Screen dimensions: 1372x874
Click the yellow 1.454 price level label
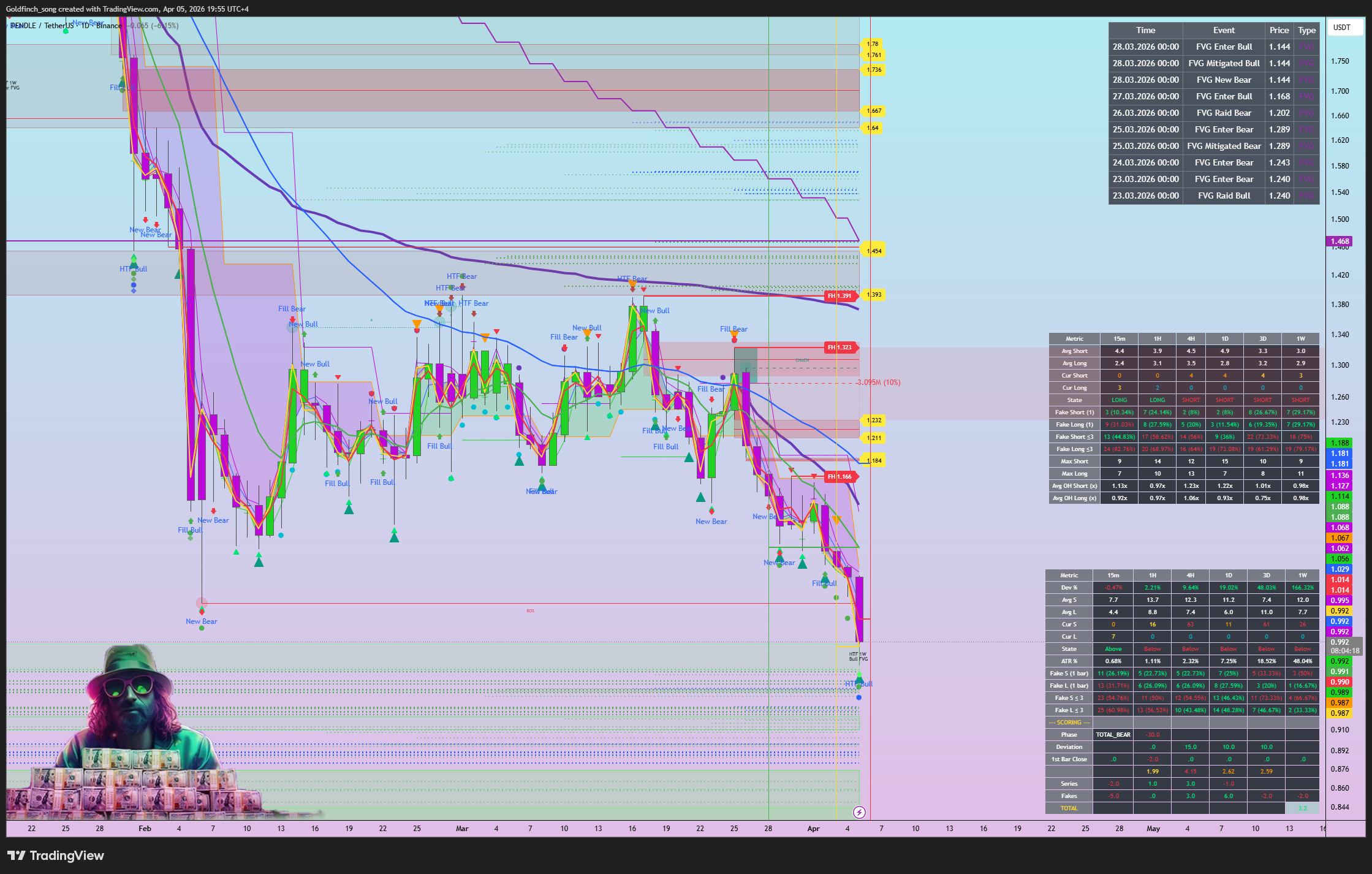pos(874,251)
